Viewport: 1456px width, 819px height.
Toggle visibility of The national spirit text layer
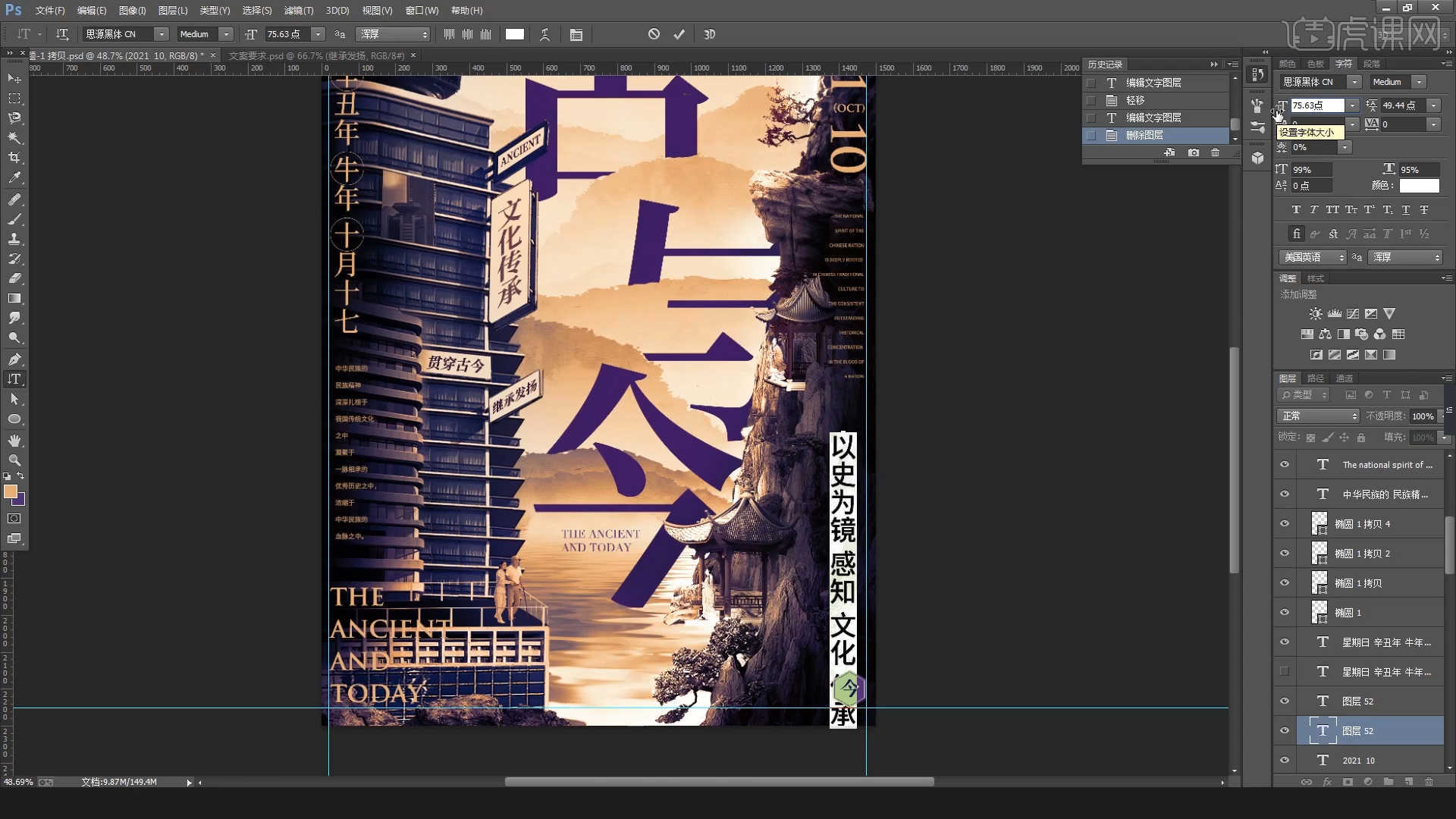1283,464
